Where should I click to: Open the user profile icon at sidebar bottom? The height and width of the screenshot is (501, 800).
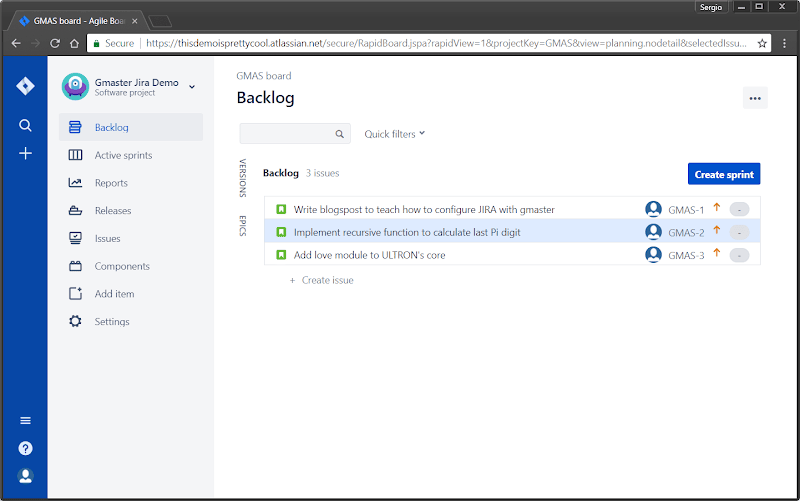pyautogui.click(x=25, y=475)
